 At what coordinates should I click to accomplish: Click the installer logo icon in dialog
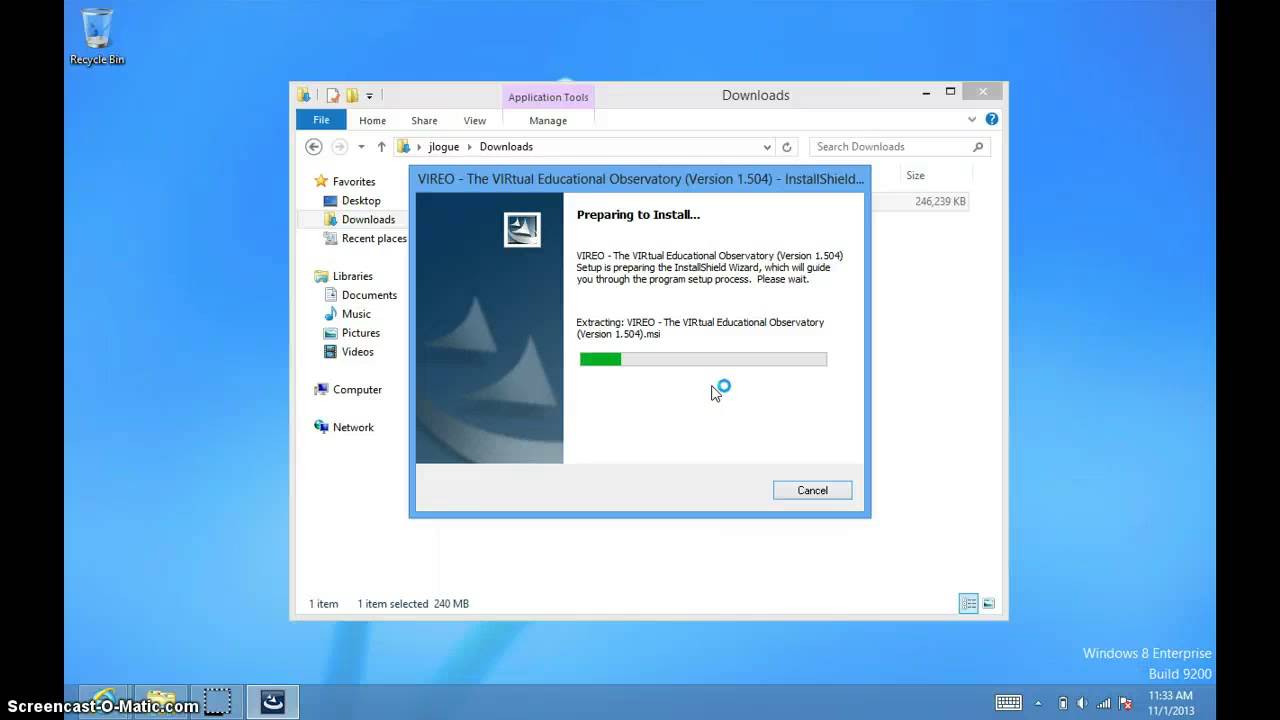tap(522, 230)
